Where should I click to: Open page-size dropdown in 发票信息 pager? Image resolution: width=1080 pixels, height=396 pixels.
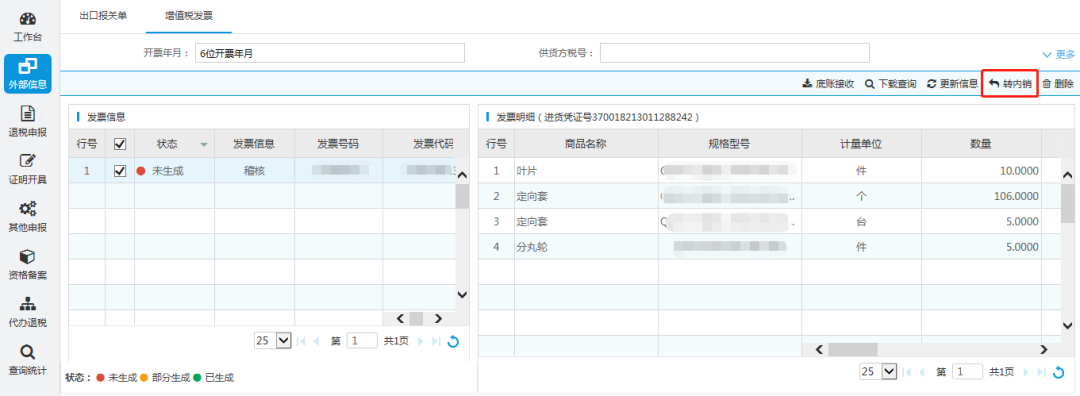(x=273, y=340)
